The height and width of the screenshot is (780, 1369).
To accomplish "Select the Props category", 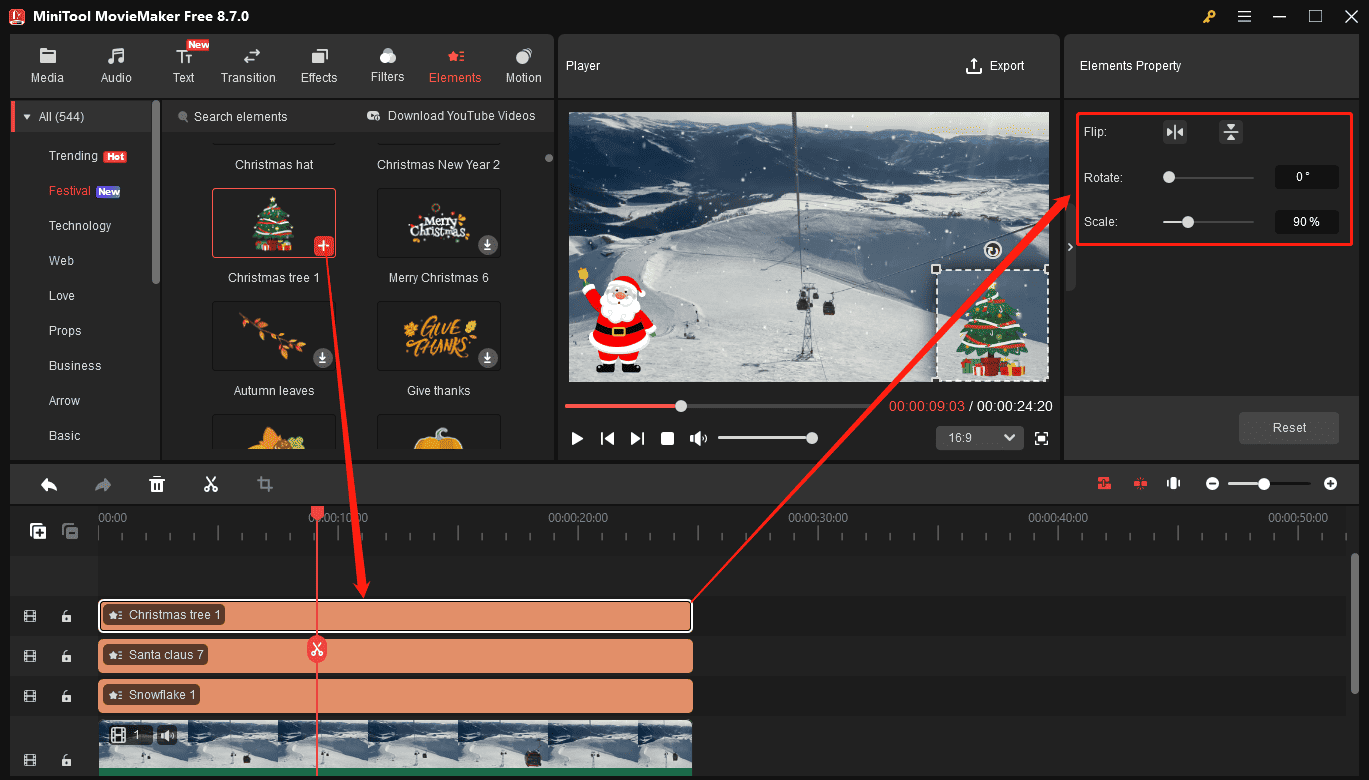I will (65, 331).
